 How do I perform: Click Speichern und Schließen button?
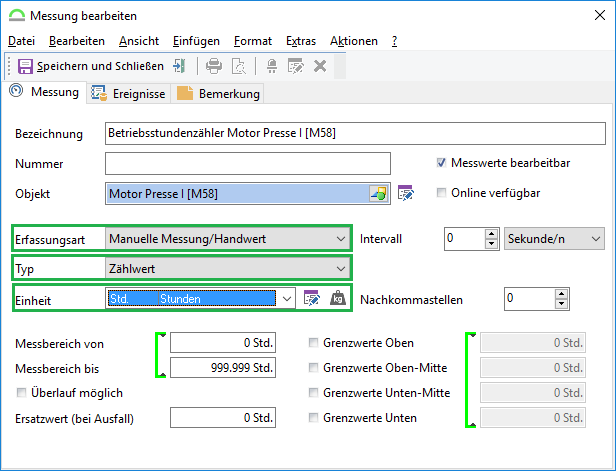click(x=91, y=66)
